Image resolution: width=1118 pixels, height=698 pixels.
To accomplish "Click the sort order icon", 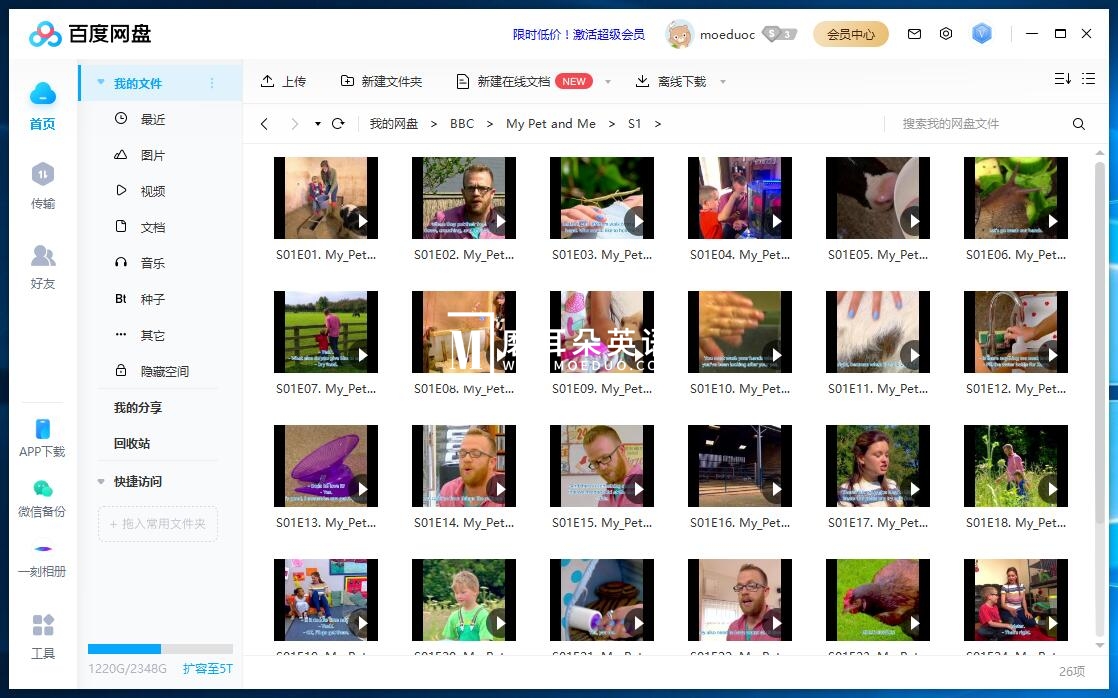I will pyautogui.click(x=1062, y=79).
